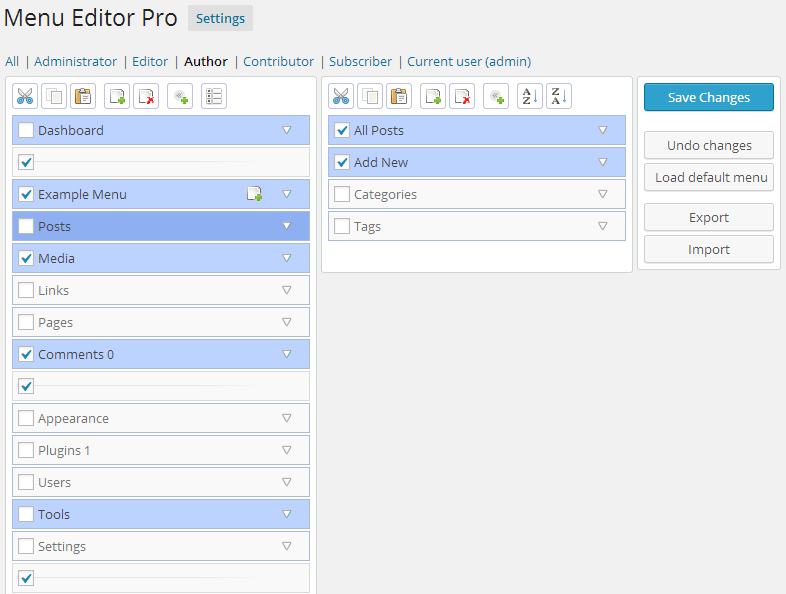Check the Posts checkbox
This screenshot has height=594, width=786.
click(x=26, y=226)
